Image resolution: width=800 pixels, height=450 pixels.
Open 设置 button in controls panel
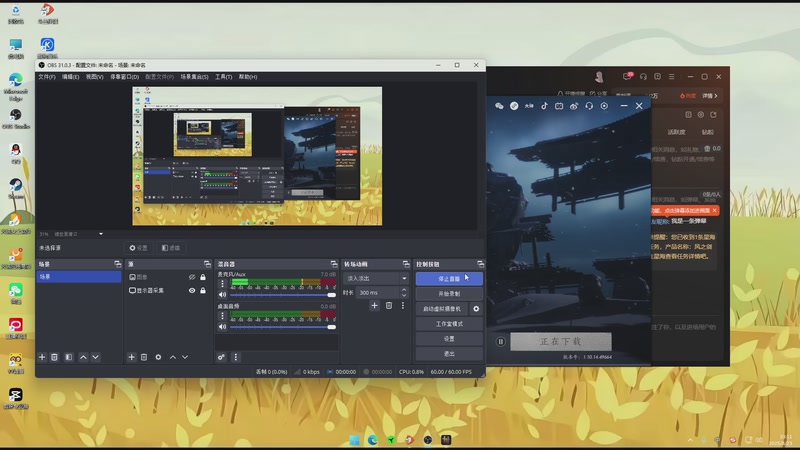[449, 339]
